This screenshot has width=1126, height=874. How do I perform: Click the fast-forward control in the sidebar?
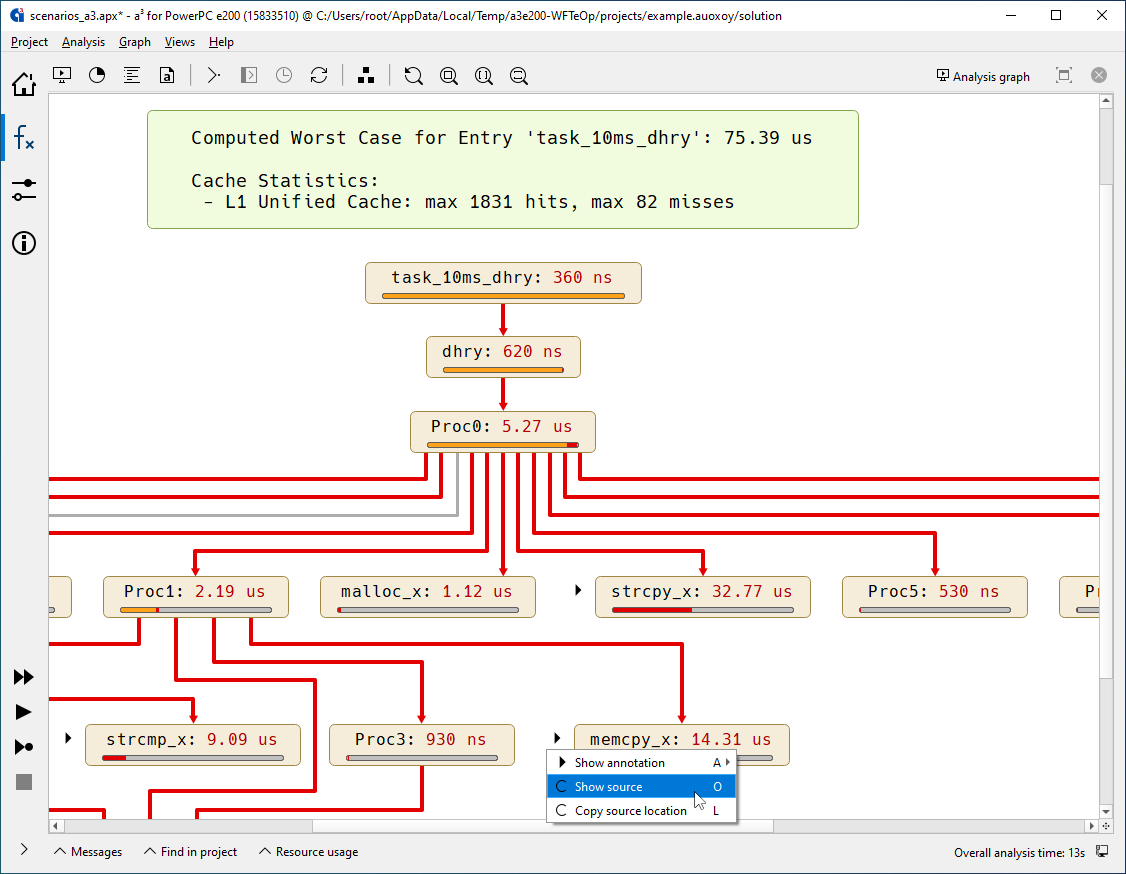23,677
